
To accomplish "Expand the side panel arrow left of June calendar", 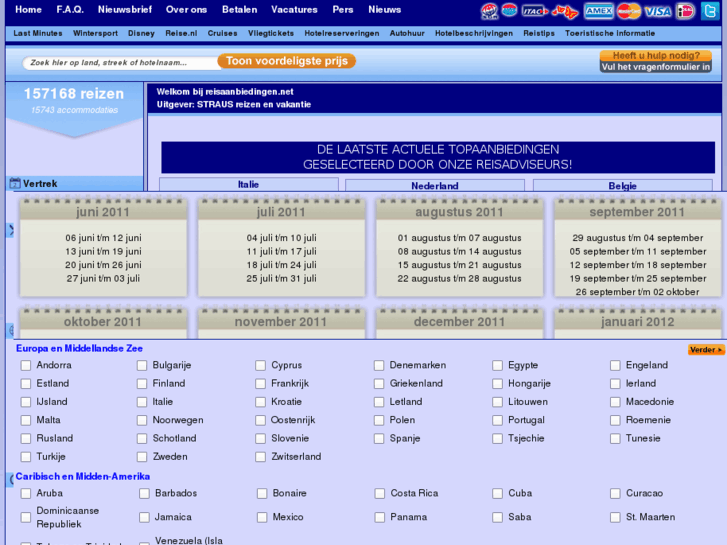I will tap(11, 230).
